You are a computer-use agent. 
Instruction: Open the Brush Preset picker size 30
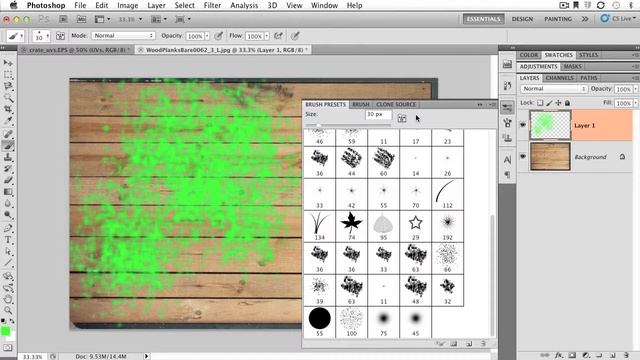tap(41, 36)
